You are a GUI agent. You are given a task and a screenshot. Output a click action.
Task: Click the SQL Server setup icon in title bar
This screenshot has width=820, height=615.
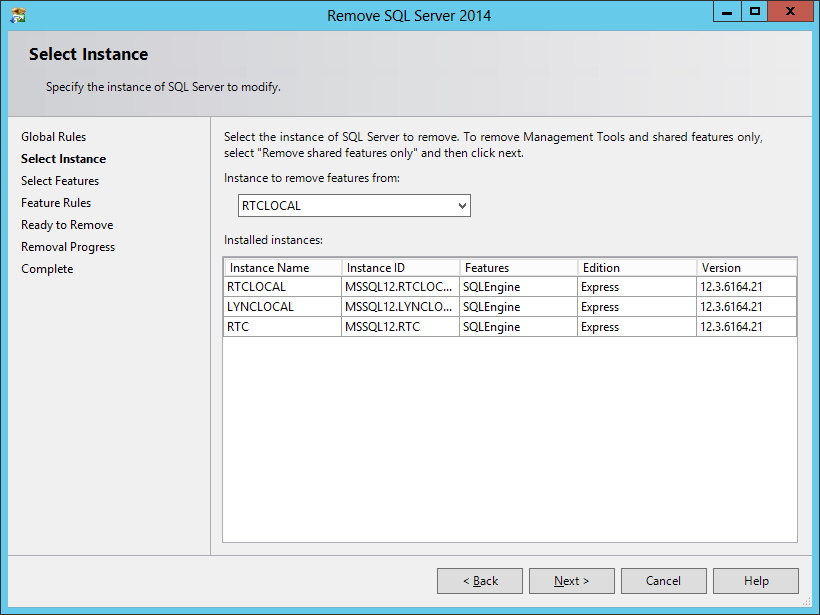click(18, 16)
